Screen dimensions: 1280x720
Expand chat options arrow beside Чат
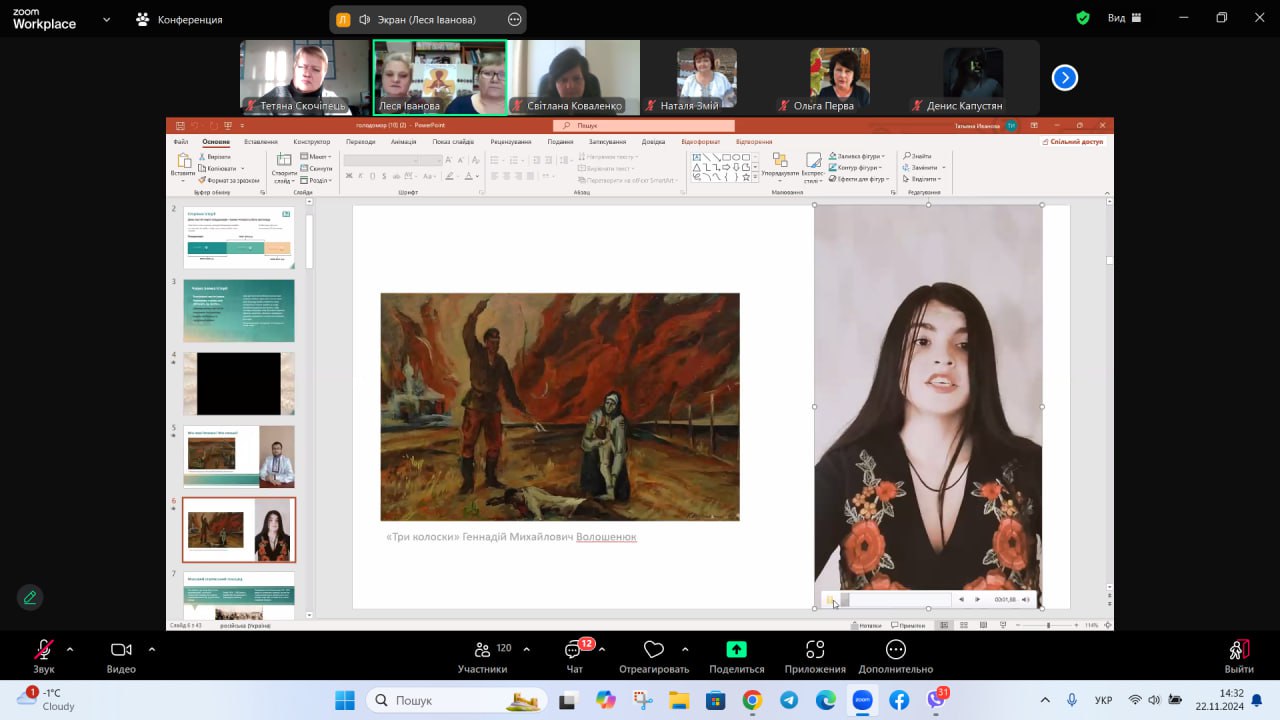601,649
